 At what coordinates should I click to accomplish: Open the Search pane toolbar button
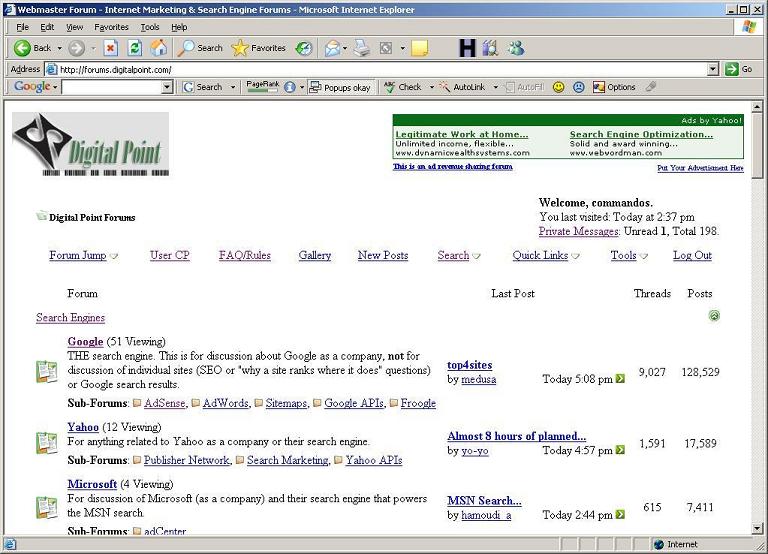[200, 48]
